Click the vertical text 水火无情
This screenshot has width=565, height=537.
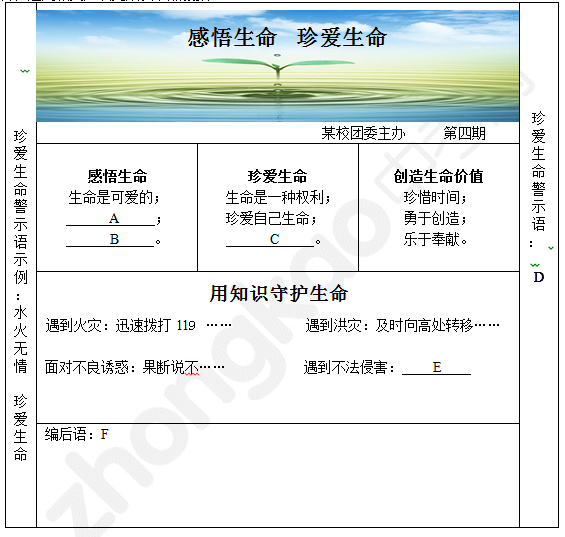point(21,339)
